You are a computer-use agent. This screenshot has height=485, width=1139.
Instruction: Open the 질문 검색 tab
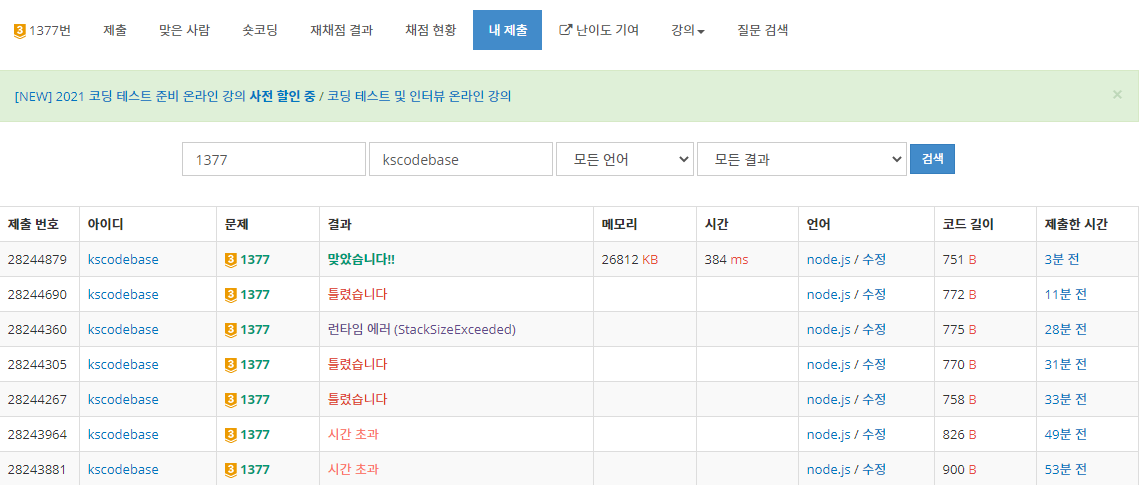click(763, 30)
